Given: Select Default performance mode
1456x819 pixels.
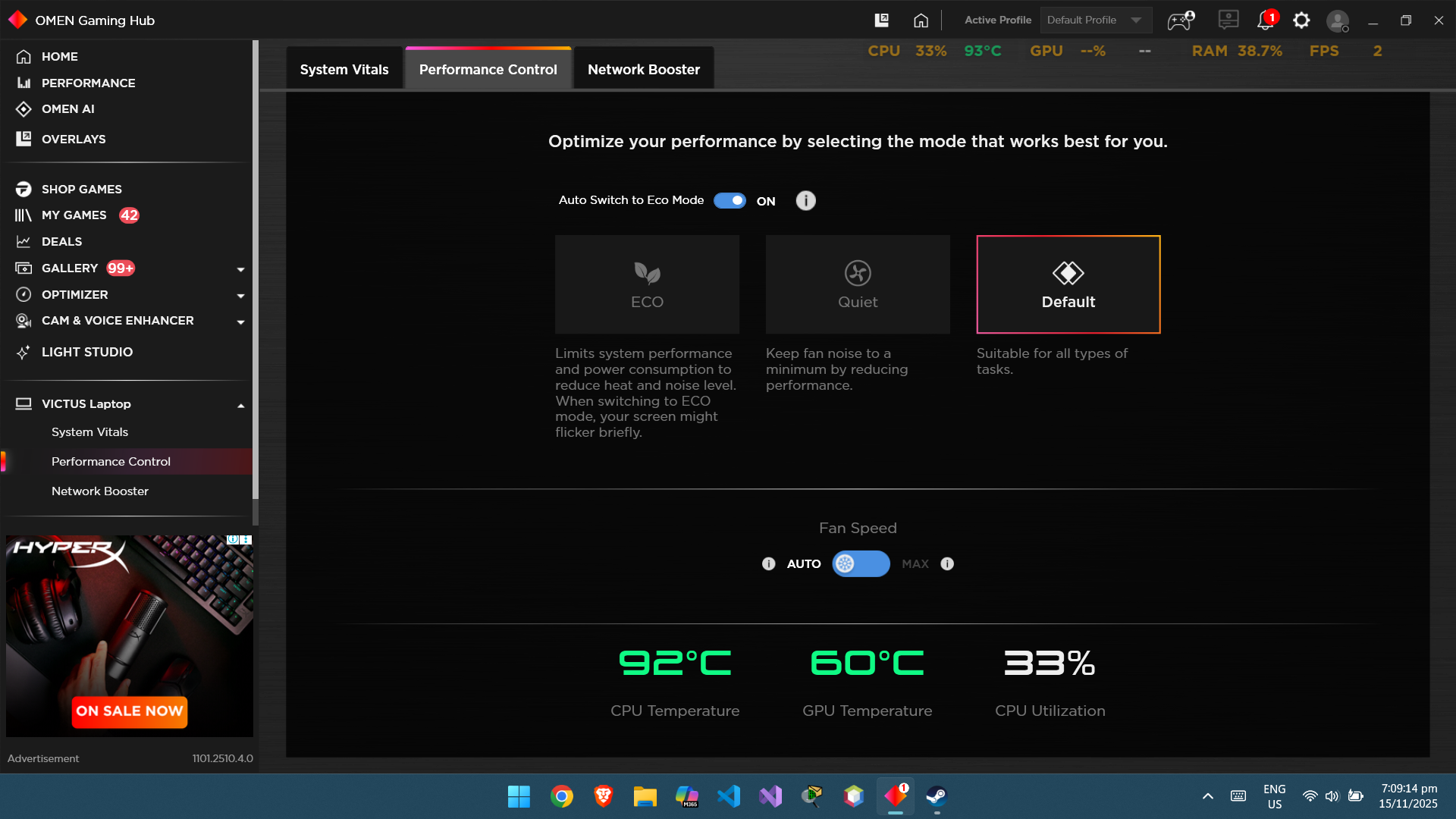Looking at the screenshot, I should [x=1068, y=284].
